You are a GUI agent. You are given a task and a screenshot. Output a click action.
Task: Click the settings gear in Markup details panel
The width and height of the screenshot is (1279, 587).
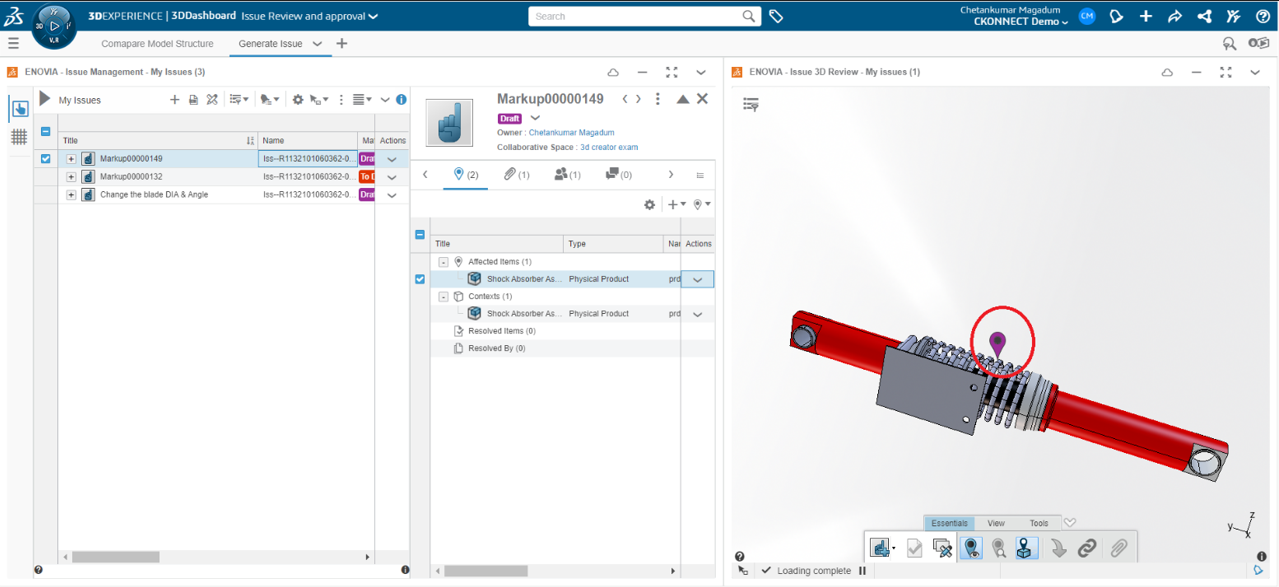click(x=649, y=204)
